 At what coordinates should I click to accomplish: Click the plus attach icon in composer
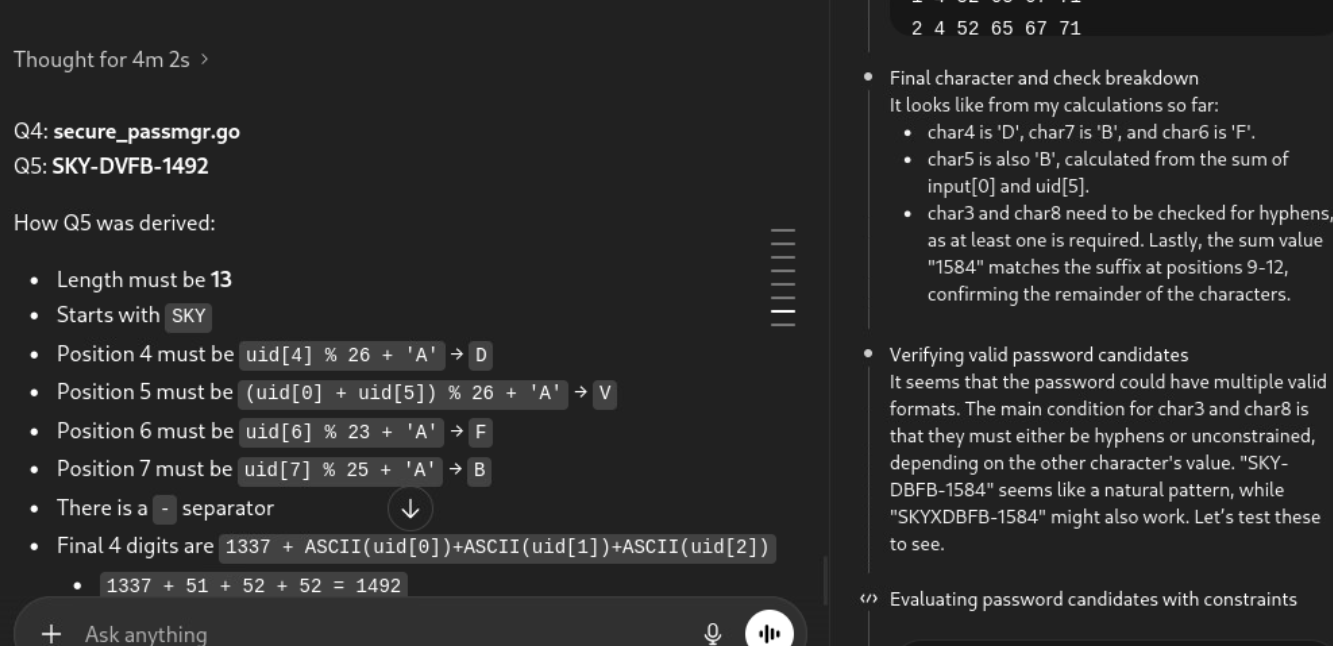tap(51, 634)
